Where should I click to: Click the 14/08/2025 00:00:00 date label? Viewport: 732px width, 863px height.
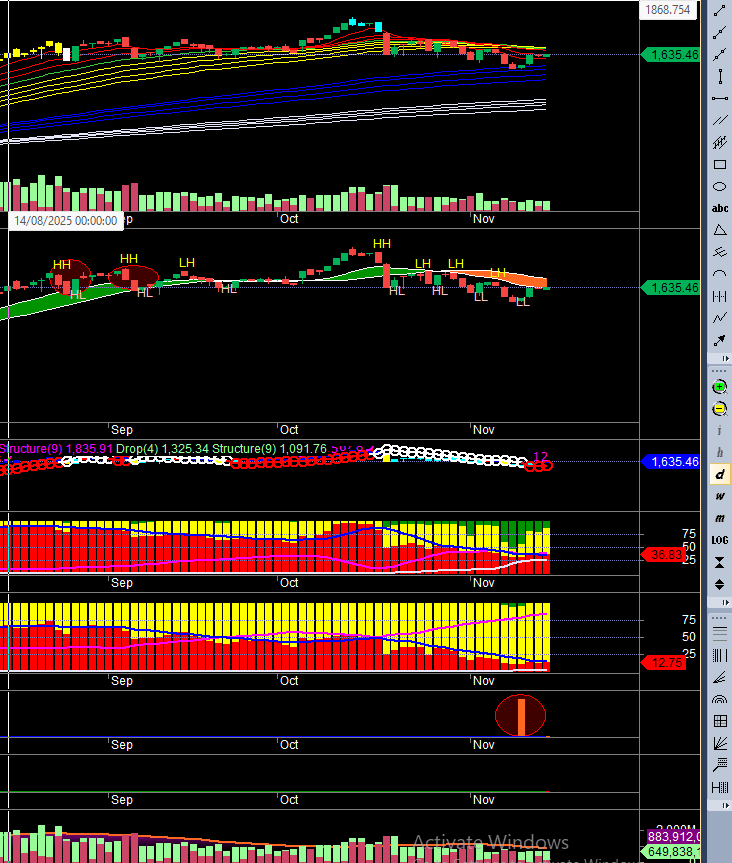65,221
